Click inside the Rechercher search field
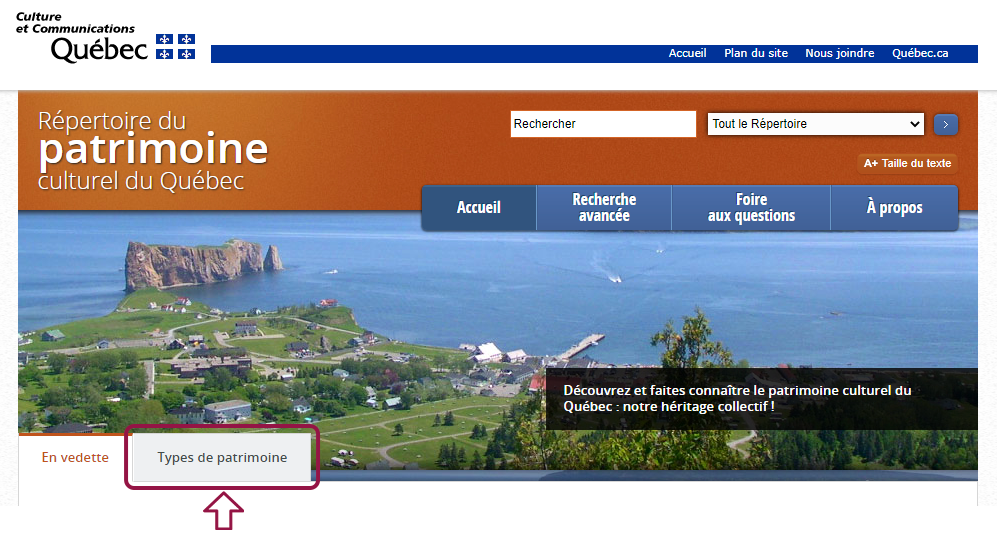Screen dimensions: 997x540 point(602,124)
